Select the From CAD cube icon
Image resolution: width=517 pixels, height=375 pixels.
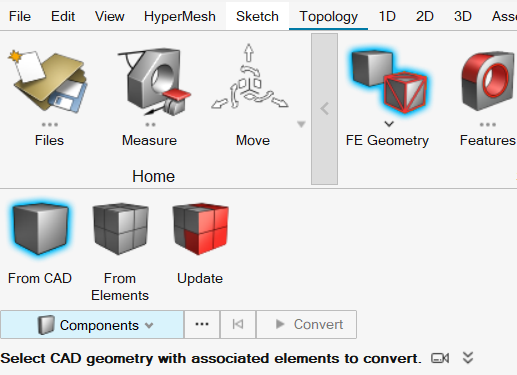pyautogui.click(x=40, y=229)
